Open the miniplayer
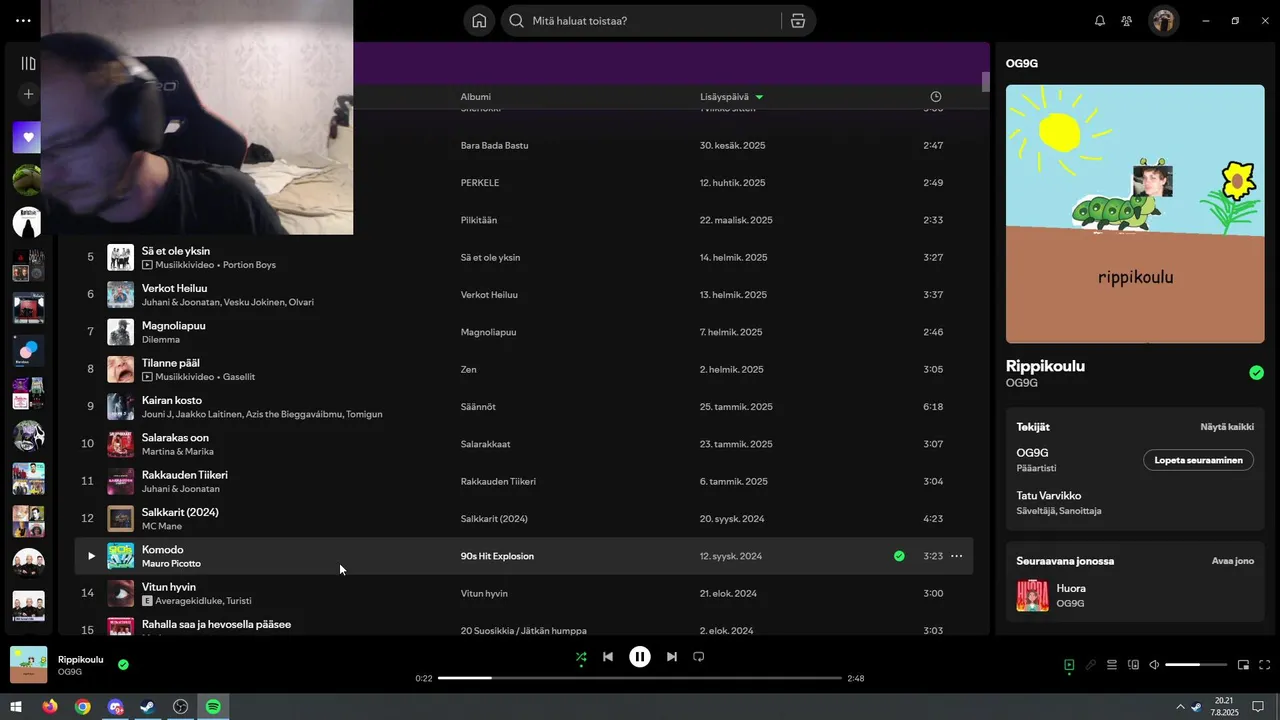The width and height of the screenshot is (1280, 720). click(x=1244, y=665)
